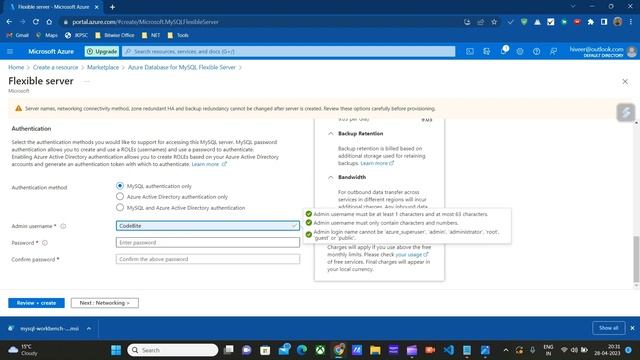Bookmark this page with the star icon
Image resolution: width=640 pixels, height=360 pixels.
(494, 22)
